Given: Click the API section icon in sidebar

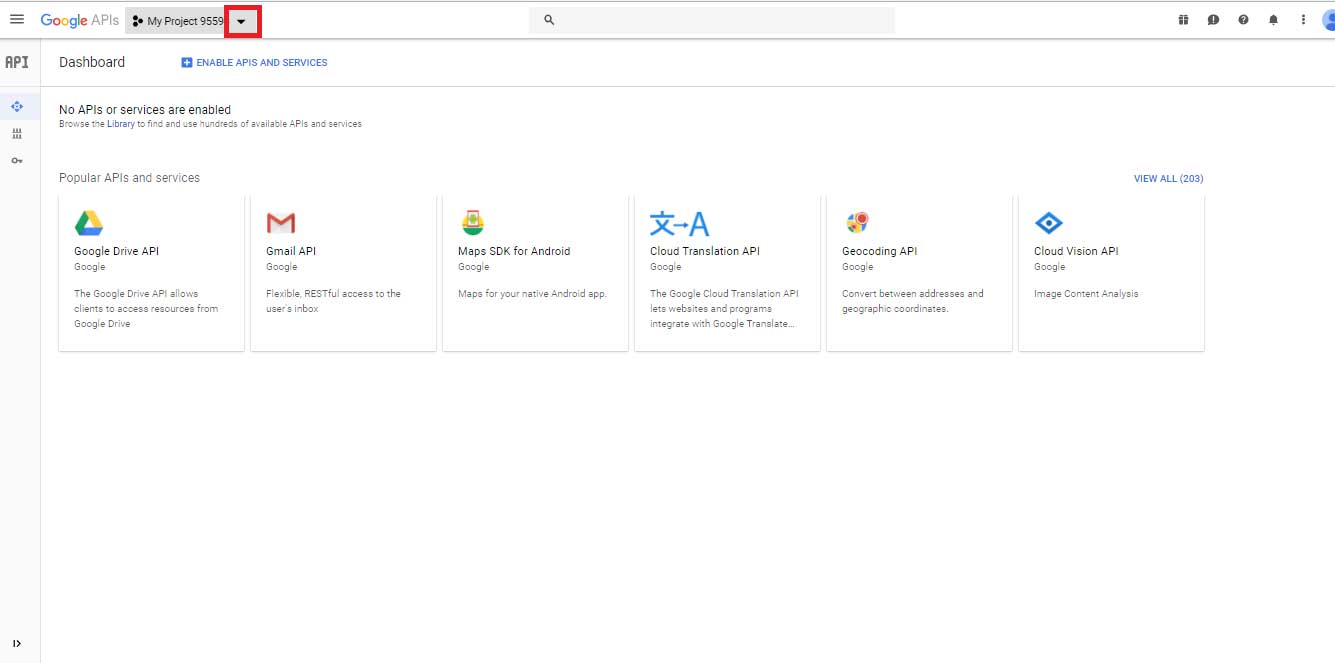Looking at the screenshot, I should 17,62.
